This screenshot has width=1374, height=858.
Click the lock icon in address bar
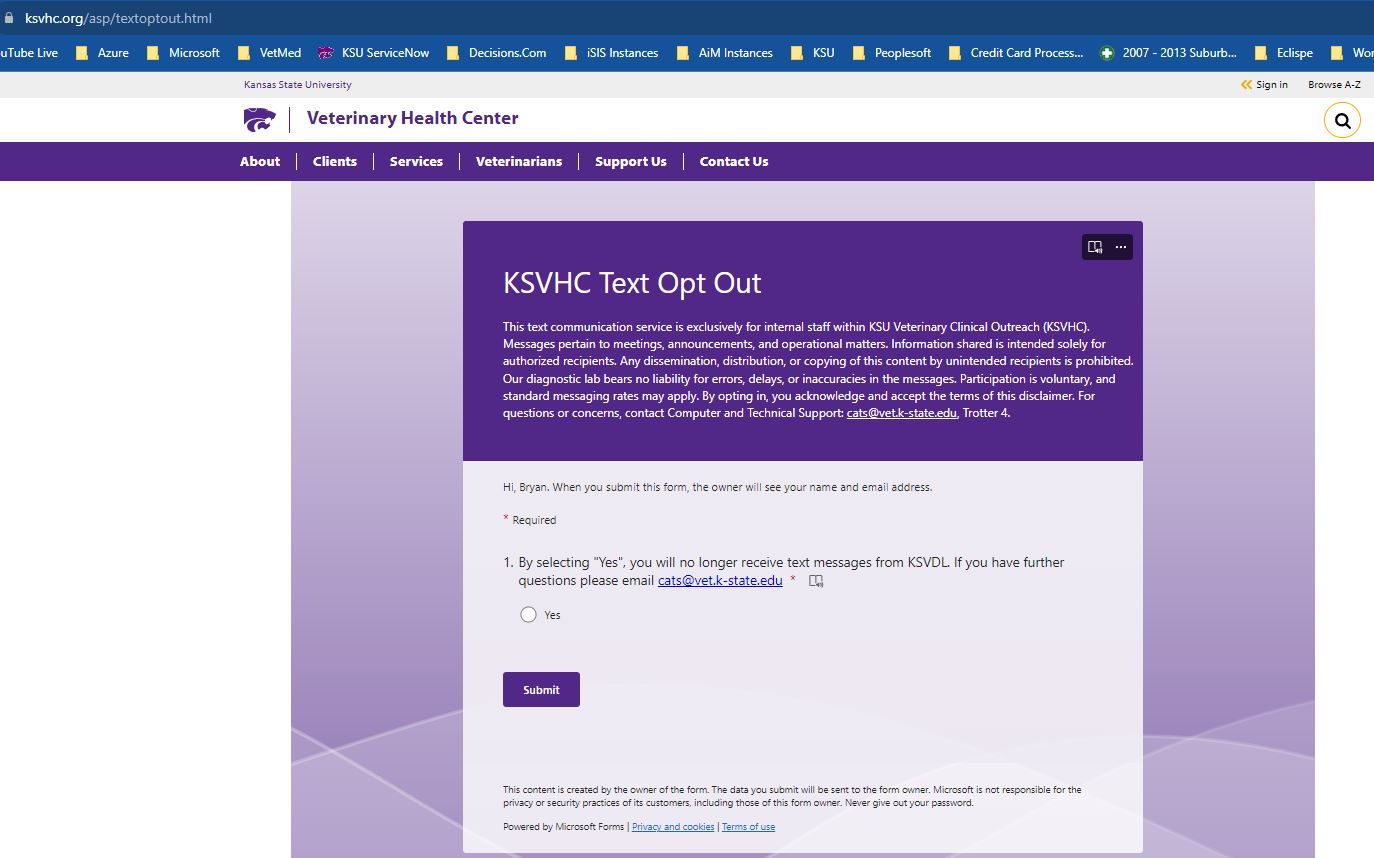click(x=10, y=18)
